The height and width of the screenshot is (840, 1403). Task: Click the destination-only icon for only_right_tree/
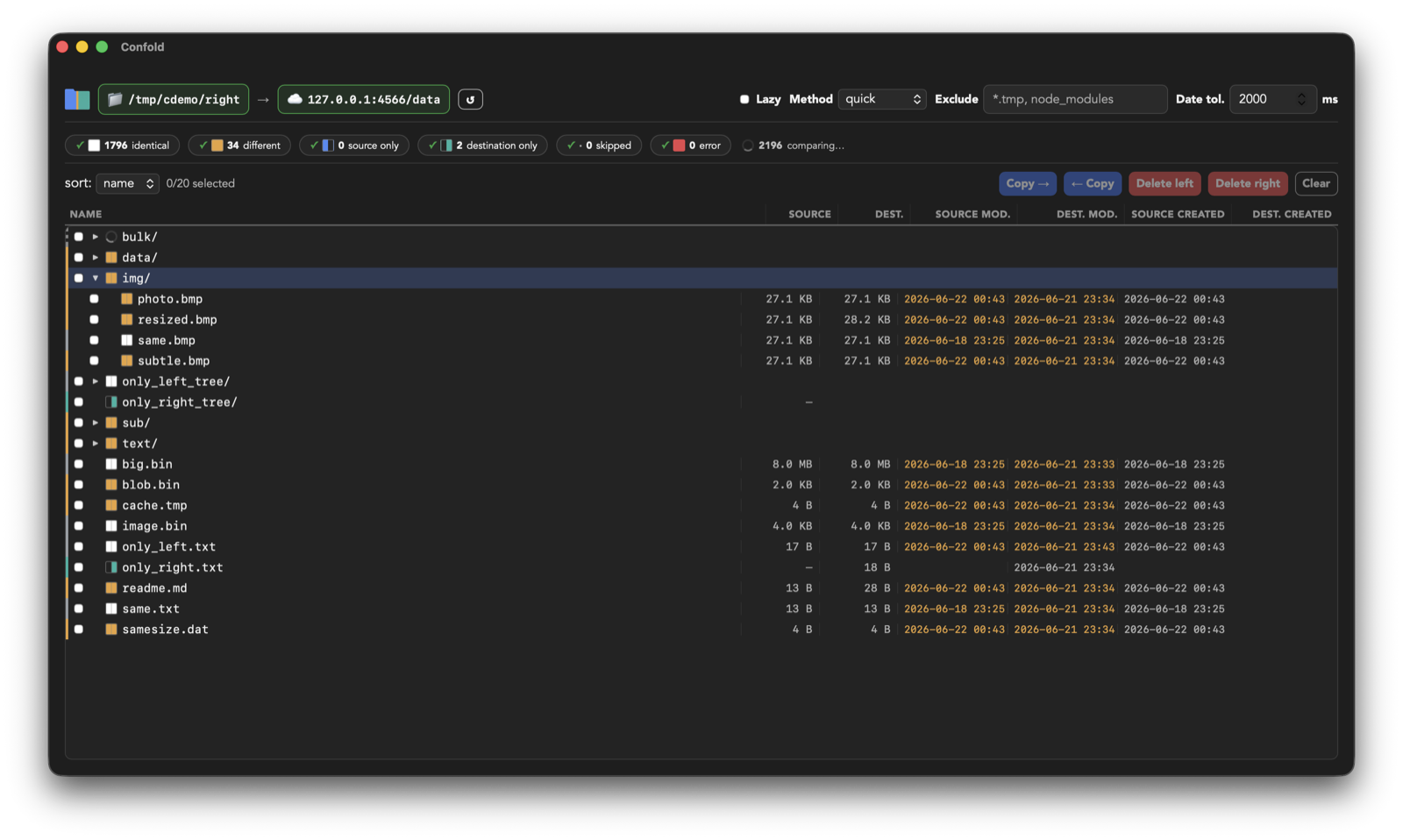point(111,402)
